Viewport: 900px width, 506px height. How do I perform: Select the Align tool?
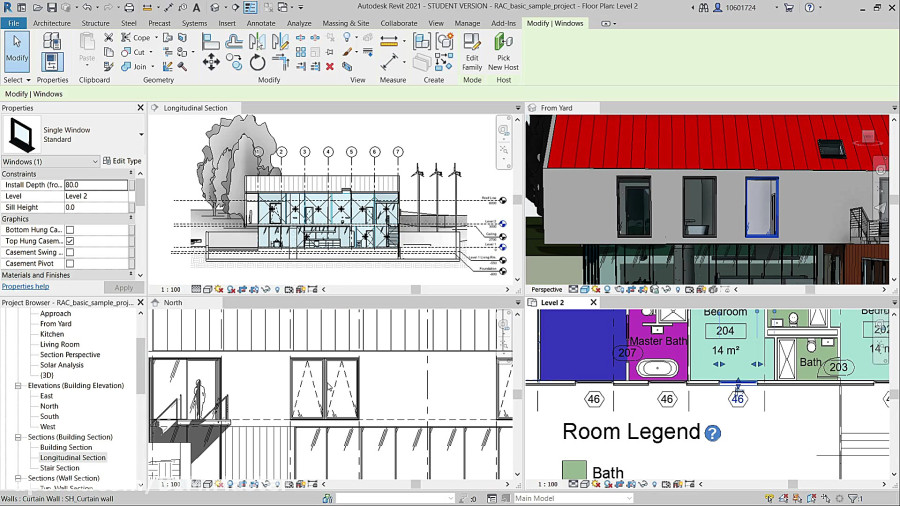(x=211, y=41)
